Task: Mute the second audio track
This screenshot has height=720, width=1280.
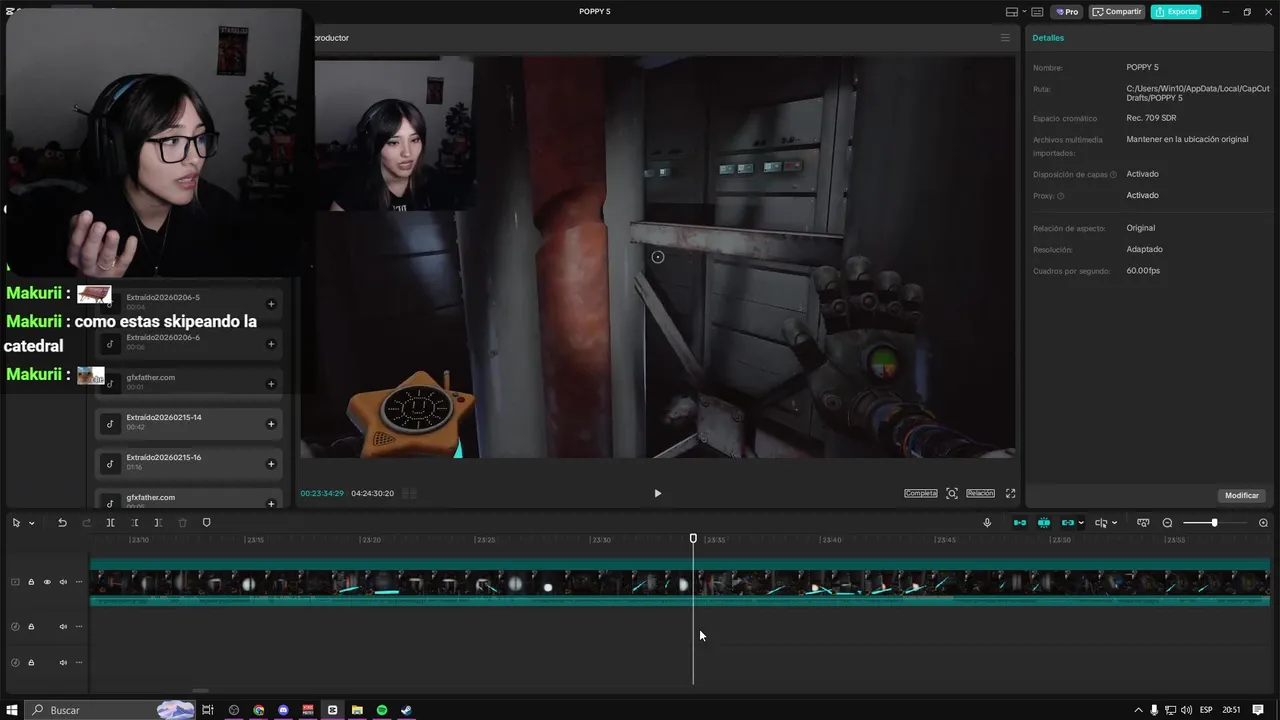Action: tap(63, 662)
